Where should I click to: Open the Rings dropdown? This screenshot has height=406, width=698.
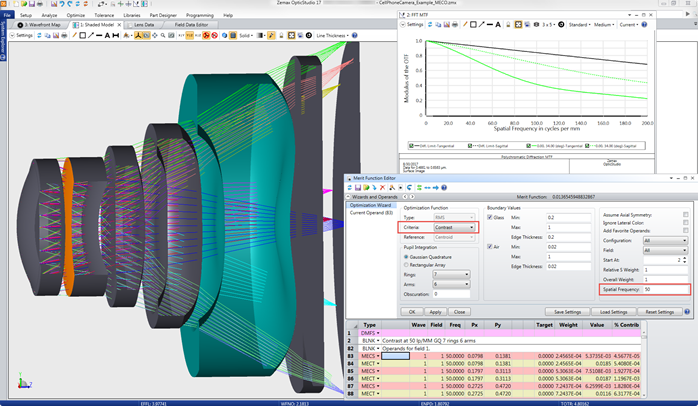(450, 275)
